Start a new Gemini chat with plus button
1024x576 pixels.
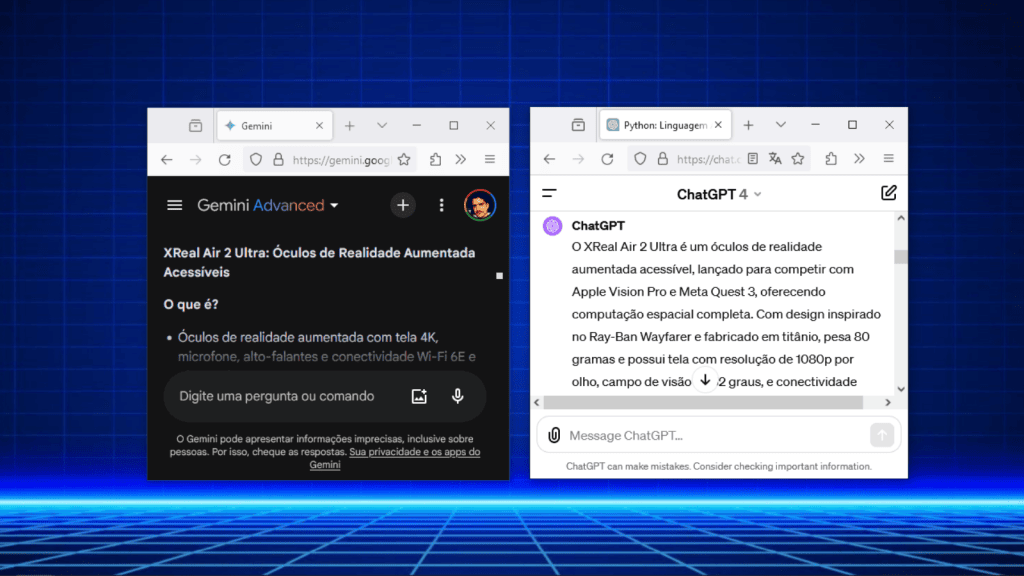[x=402, y=205]
